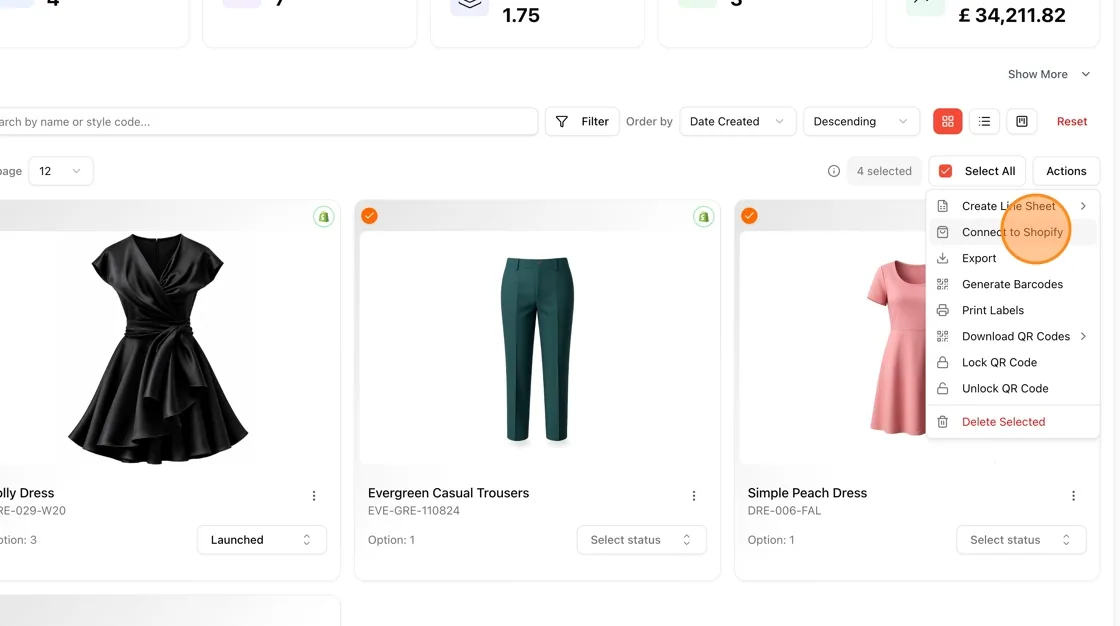Change items per page from 12
The image size is (1120, 626).
tap(61, 171)
